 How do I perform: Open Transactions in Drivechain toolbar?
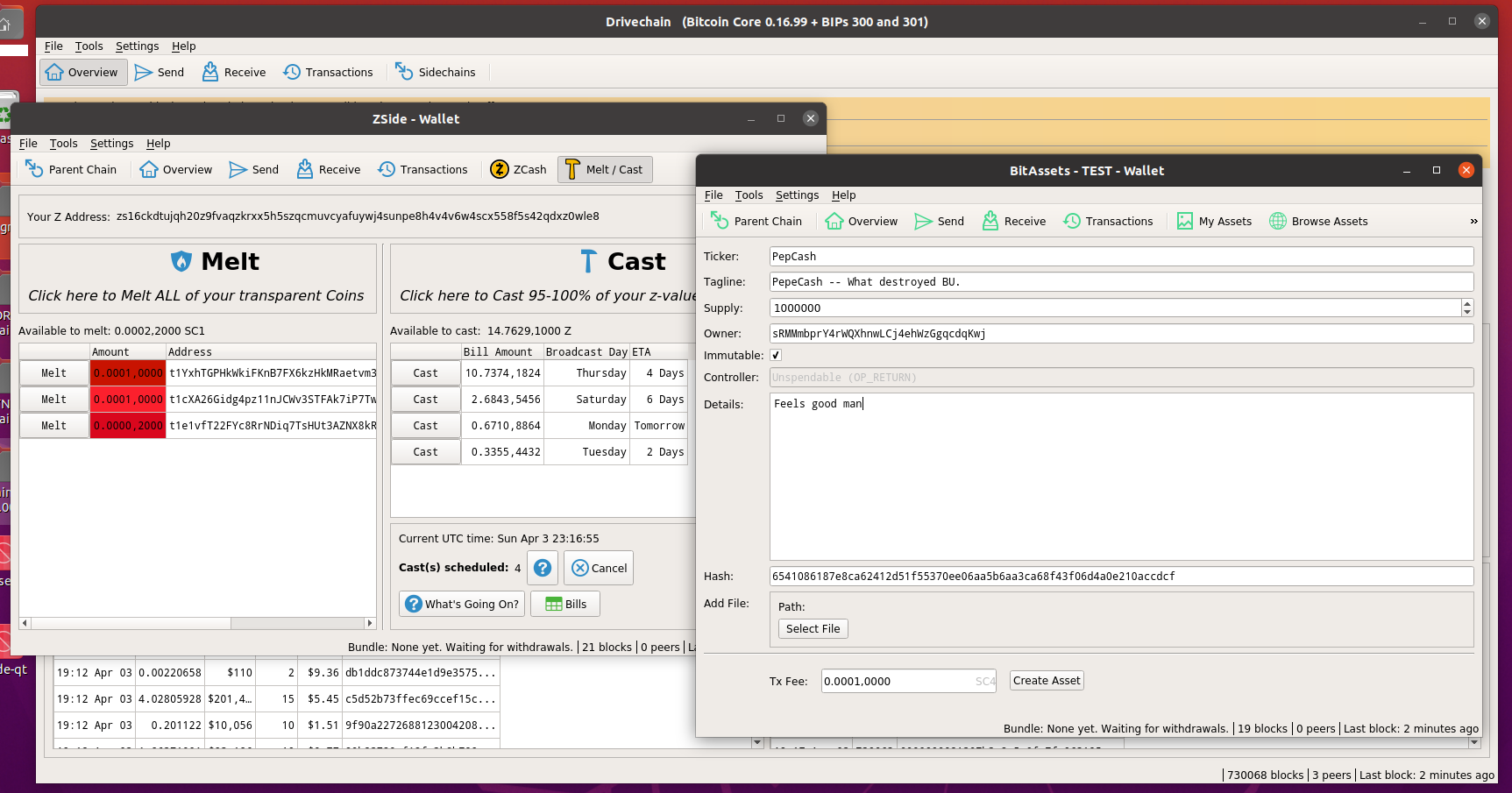coord(329,72)
